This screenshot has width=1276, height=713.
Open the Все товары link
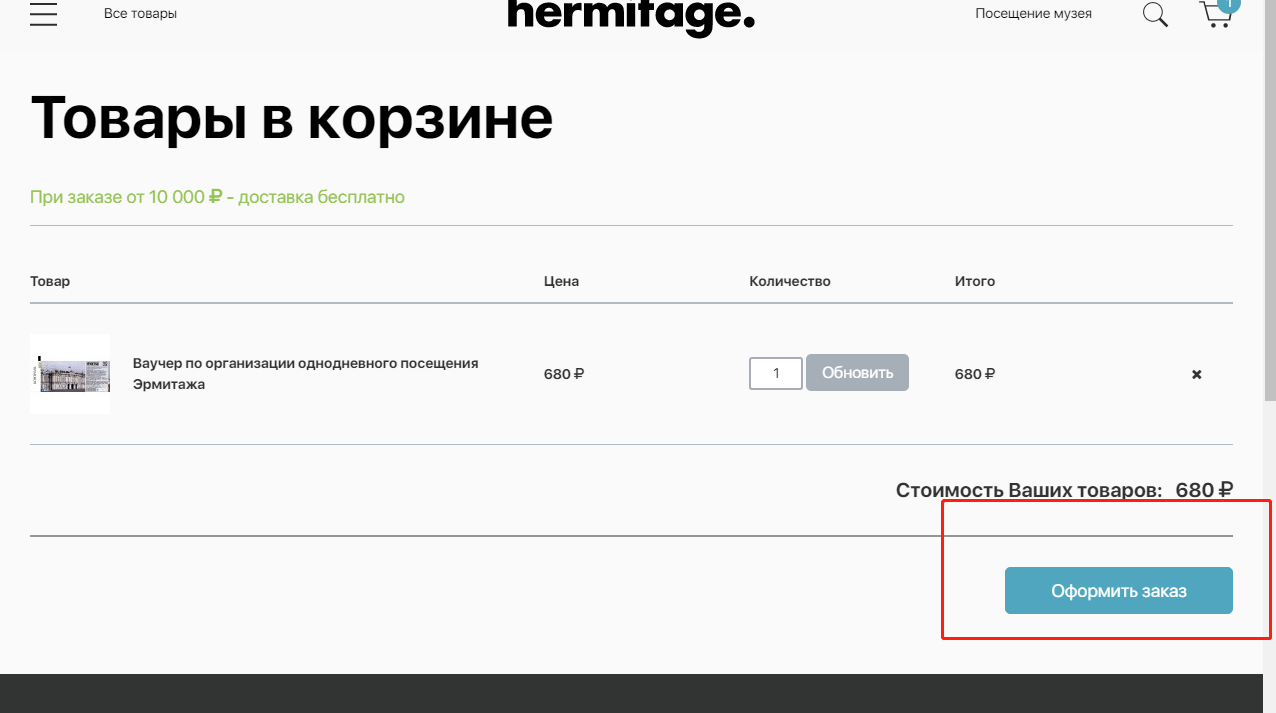140,14
